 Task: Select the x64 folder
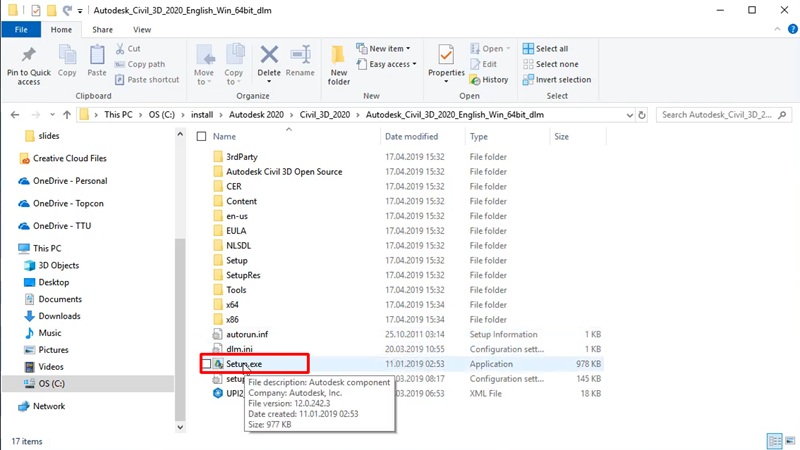coord(232,305)
